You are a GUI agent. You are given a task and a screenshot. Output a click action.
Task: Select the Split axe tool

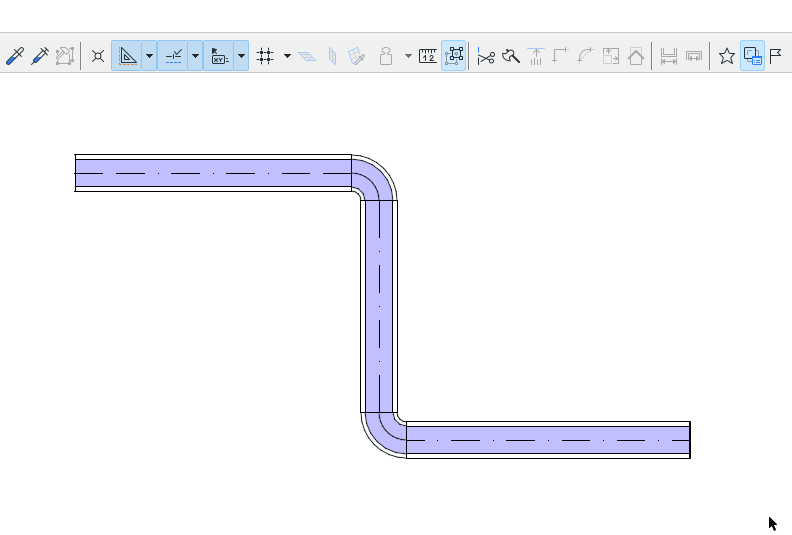pos(511,56)
